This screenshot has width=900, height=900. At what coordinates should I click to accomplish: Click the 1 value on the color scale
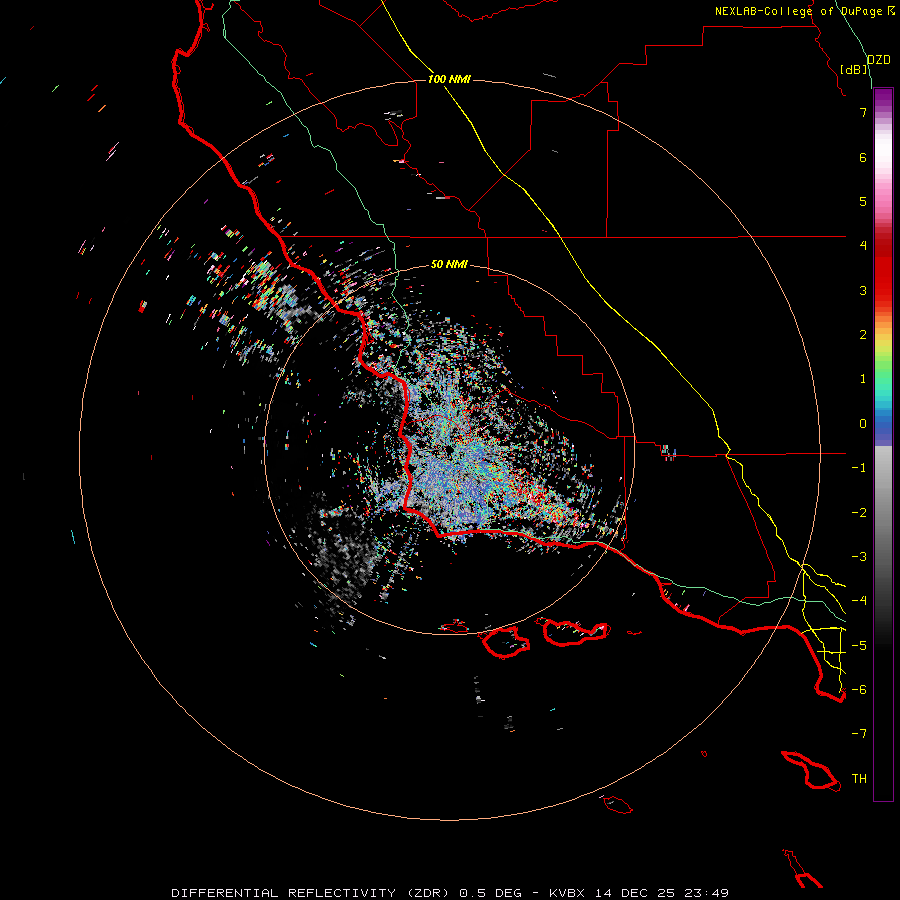click(863, 379)
